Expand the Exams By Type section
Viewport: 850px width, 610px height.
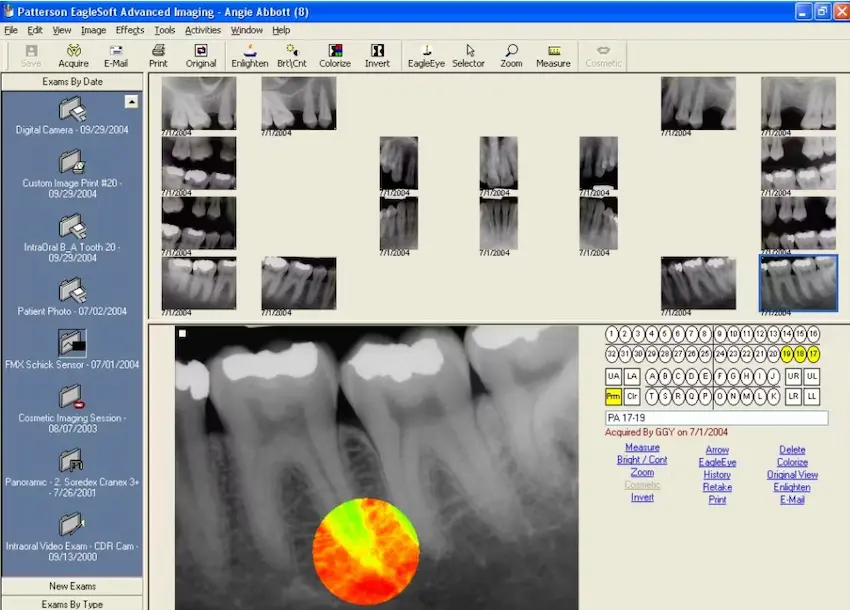70,603
